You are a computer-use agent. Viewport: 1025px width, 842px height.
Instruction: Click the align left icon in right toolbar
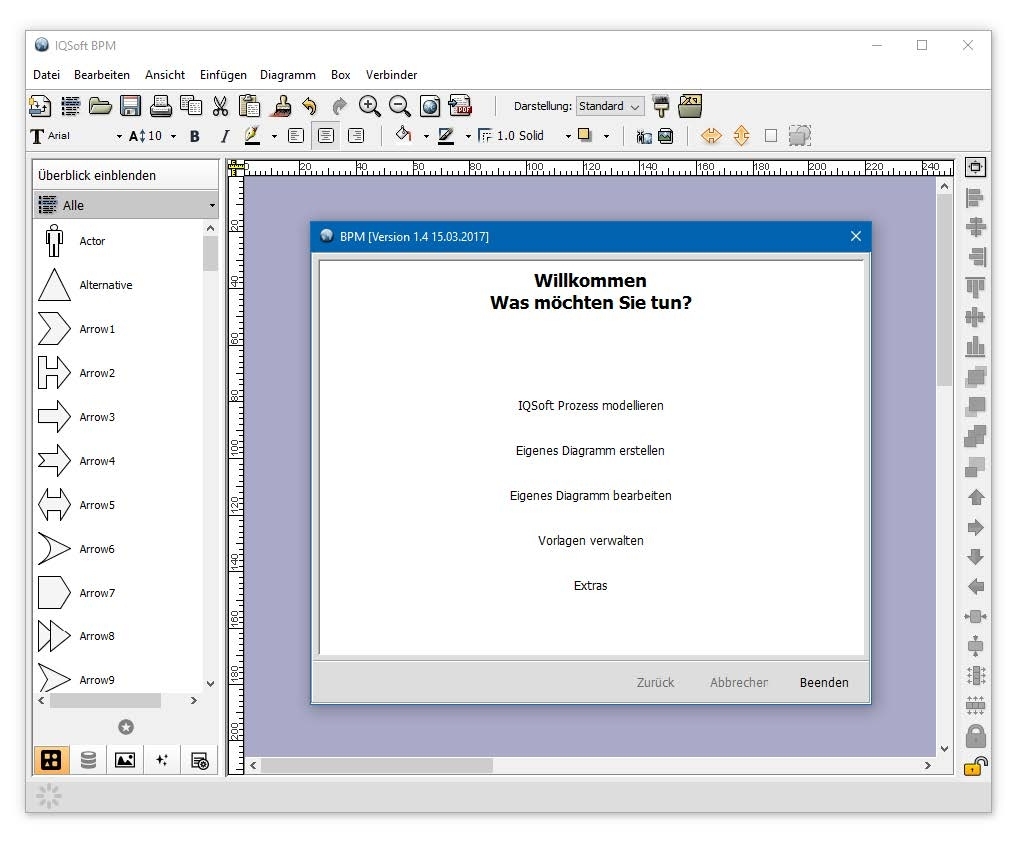(975, 197)
